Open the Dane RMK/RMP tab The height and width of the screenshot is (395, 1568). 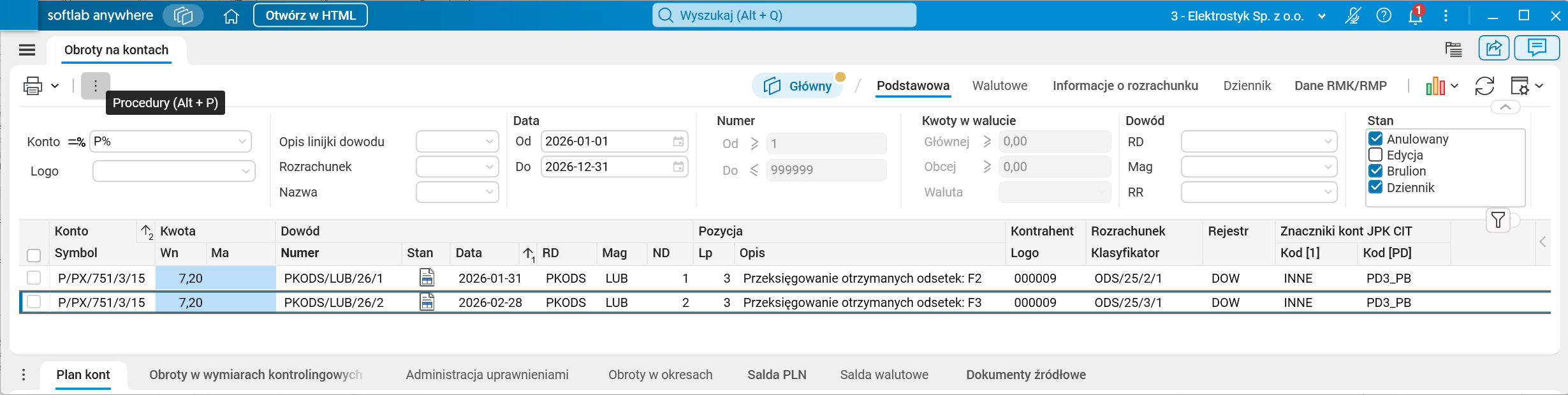pyautogui.click(x=1340, y=86)
